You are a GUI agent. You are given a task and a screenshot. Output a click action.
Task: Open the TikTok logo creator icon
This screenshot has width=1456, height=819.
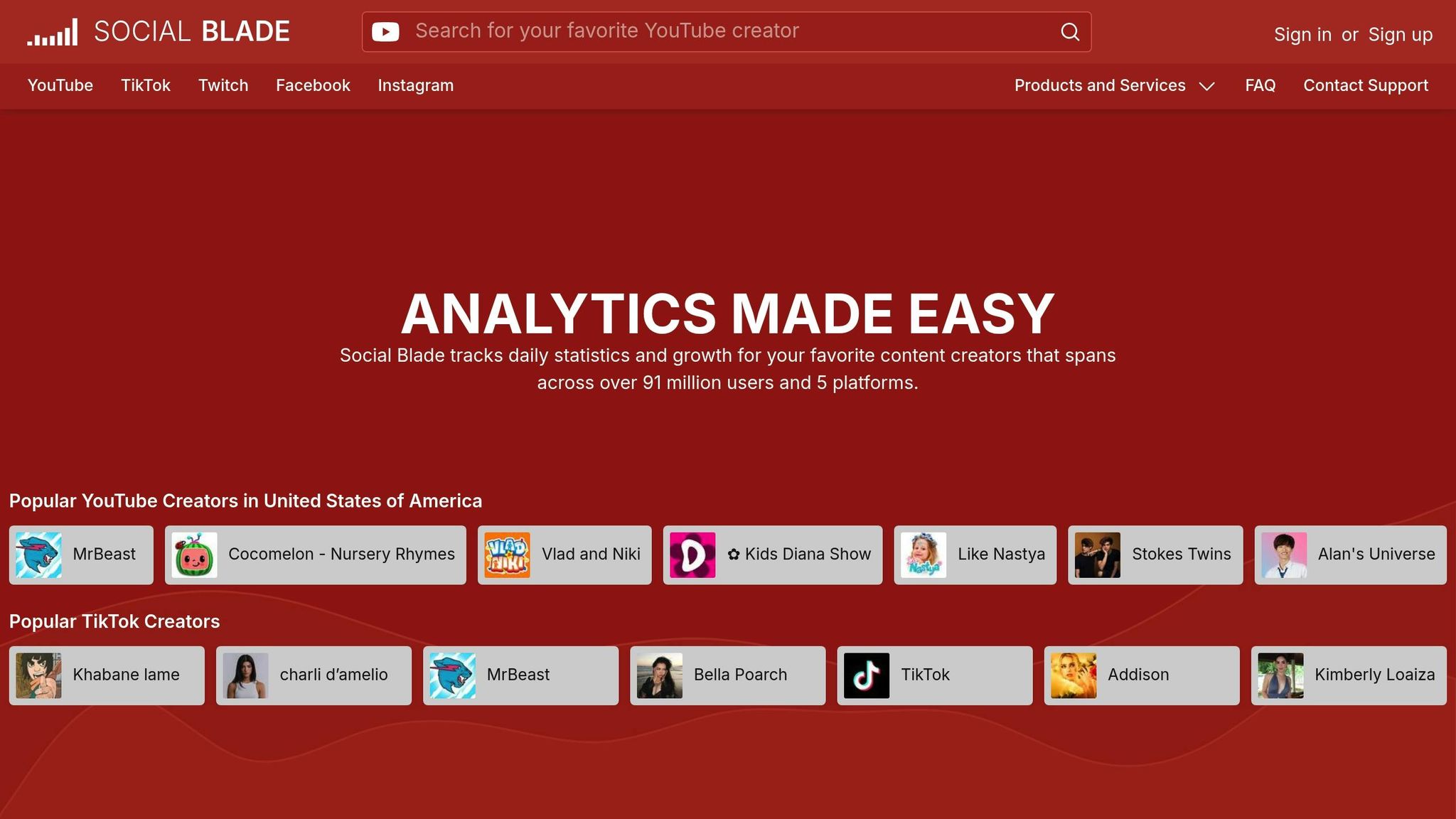point(866,675)
